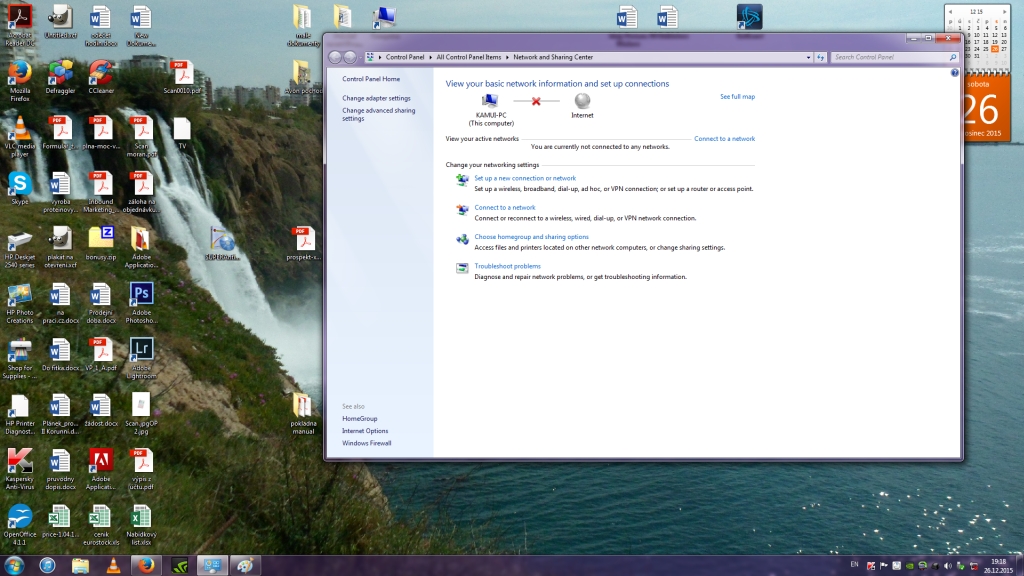Open help with the blue question mark
1024x576 pixels.
(954, 73)
